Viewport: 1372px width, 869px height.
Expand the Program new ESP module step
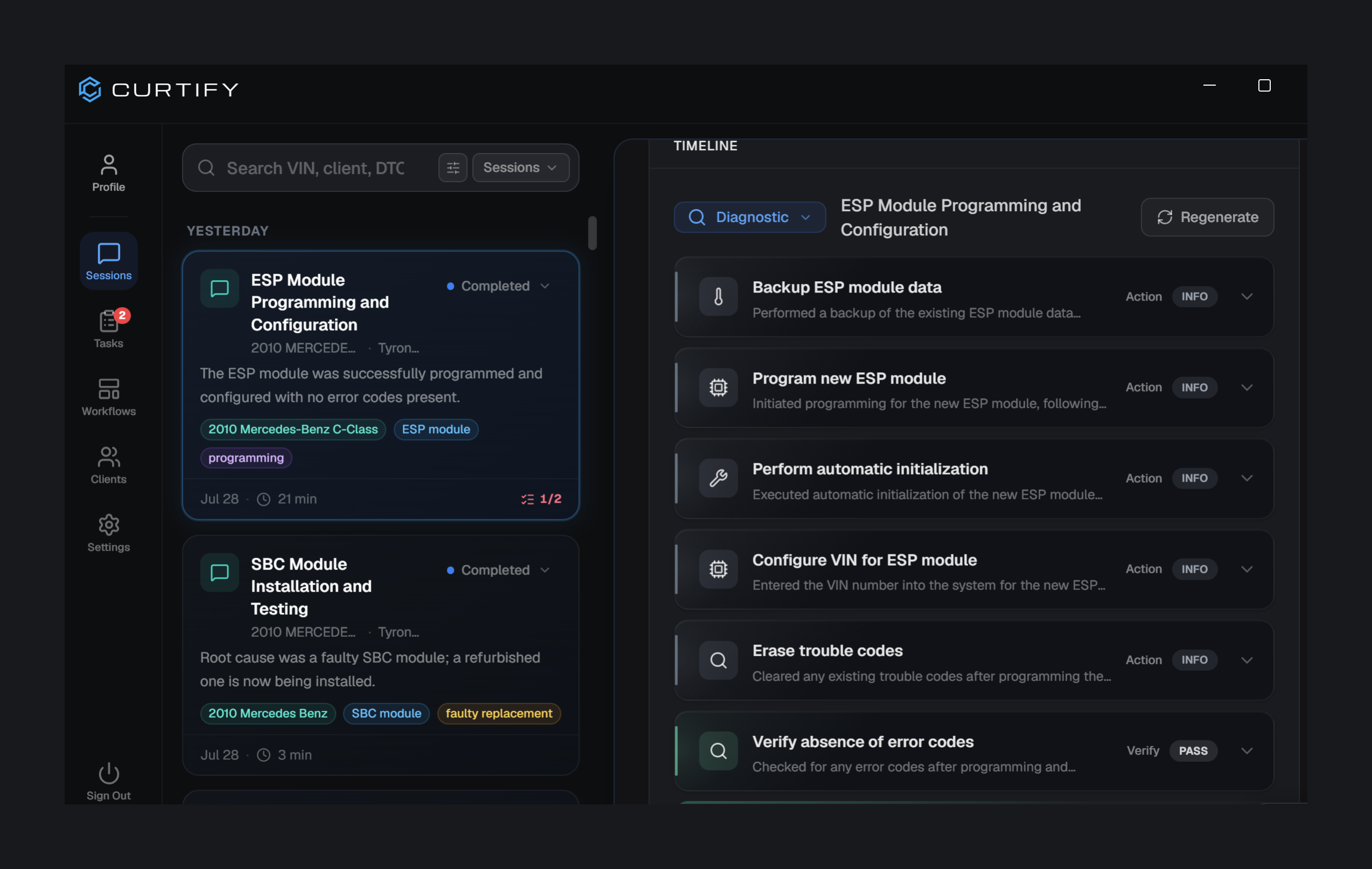(x=1247, y=387)
